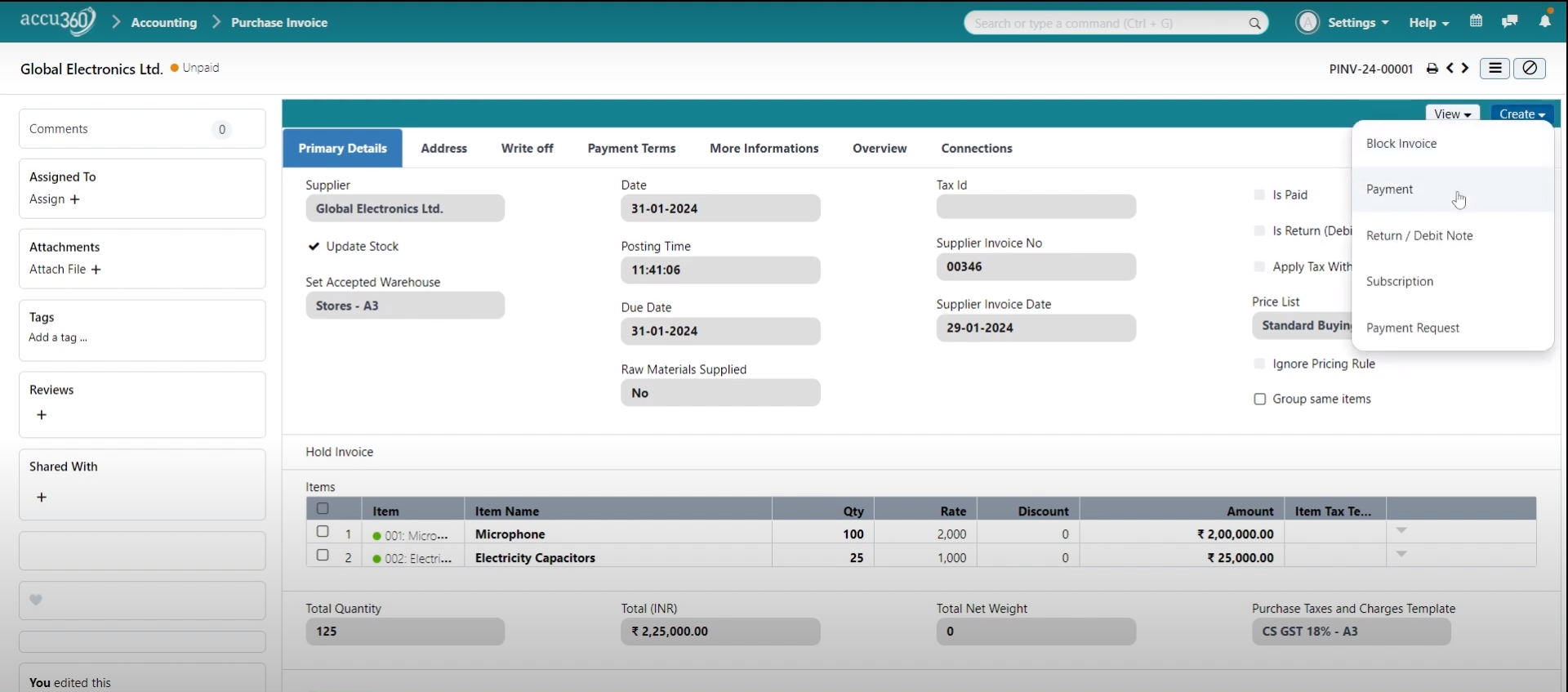Click the search magnifier icon

(1254, 24)
